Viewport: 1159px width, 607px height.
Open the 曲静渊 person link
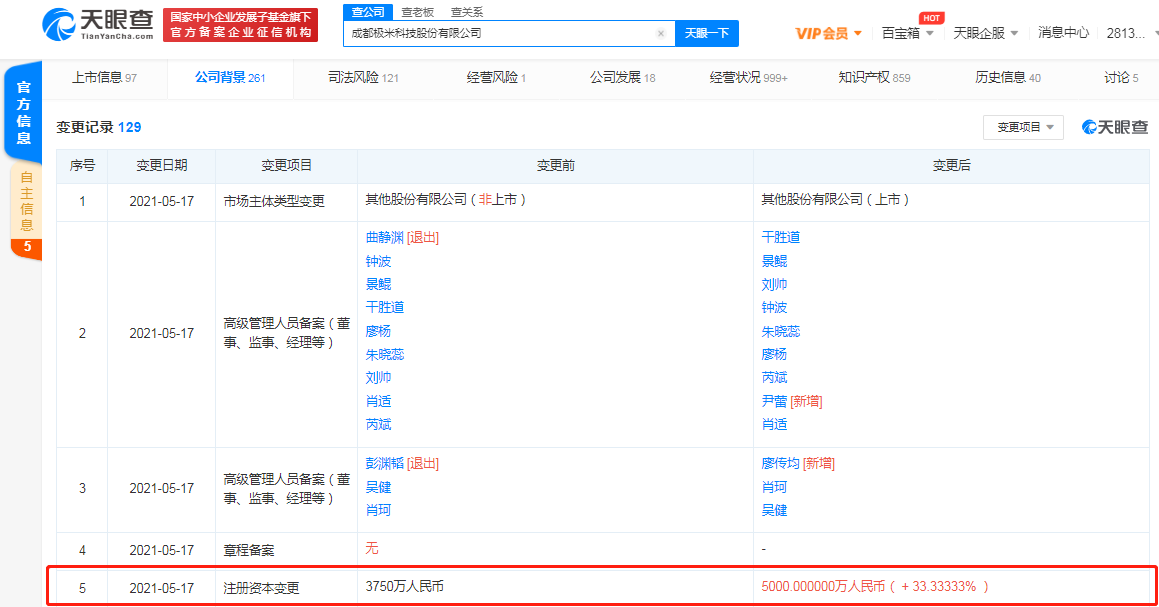coord(384,237)
